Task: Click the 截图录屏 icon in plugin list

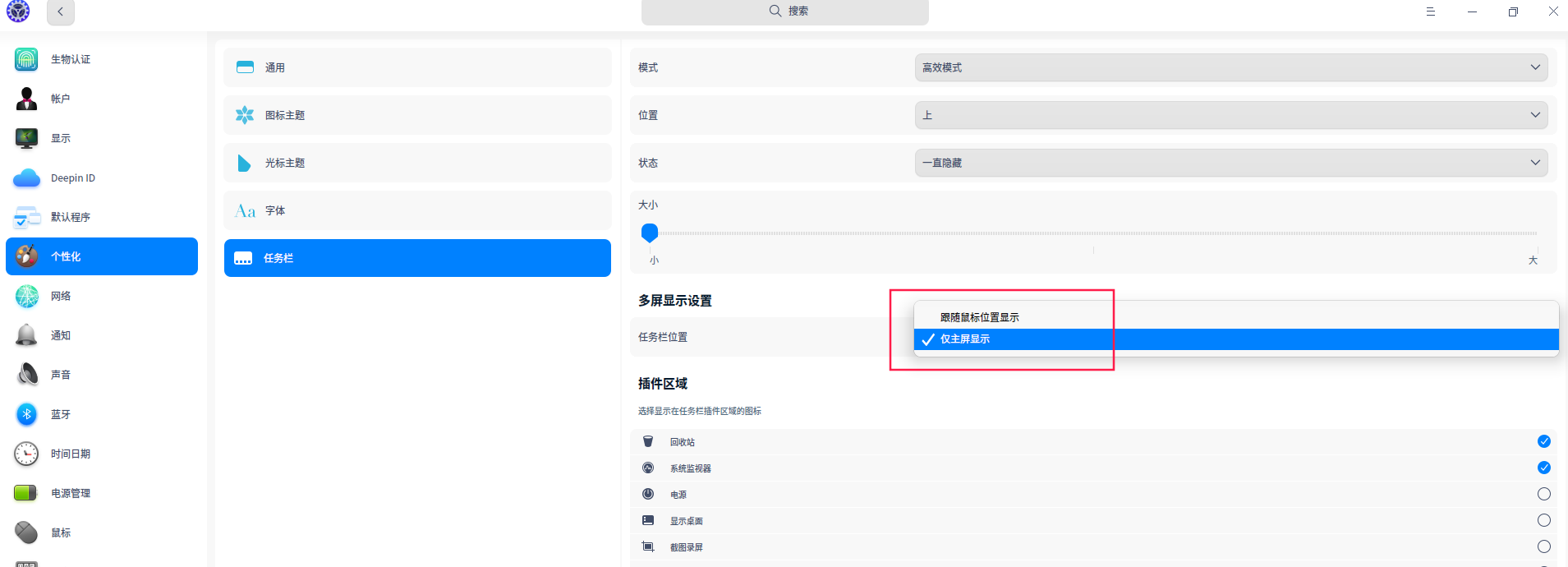Action: click(x=648, y=546)
